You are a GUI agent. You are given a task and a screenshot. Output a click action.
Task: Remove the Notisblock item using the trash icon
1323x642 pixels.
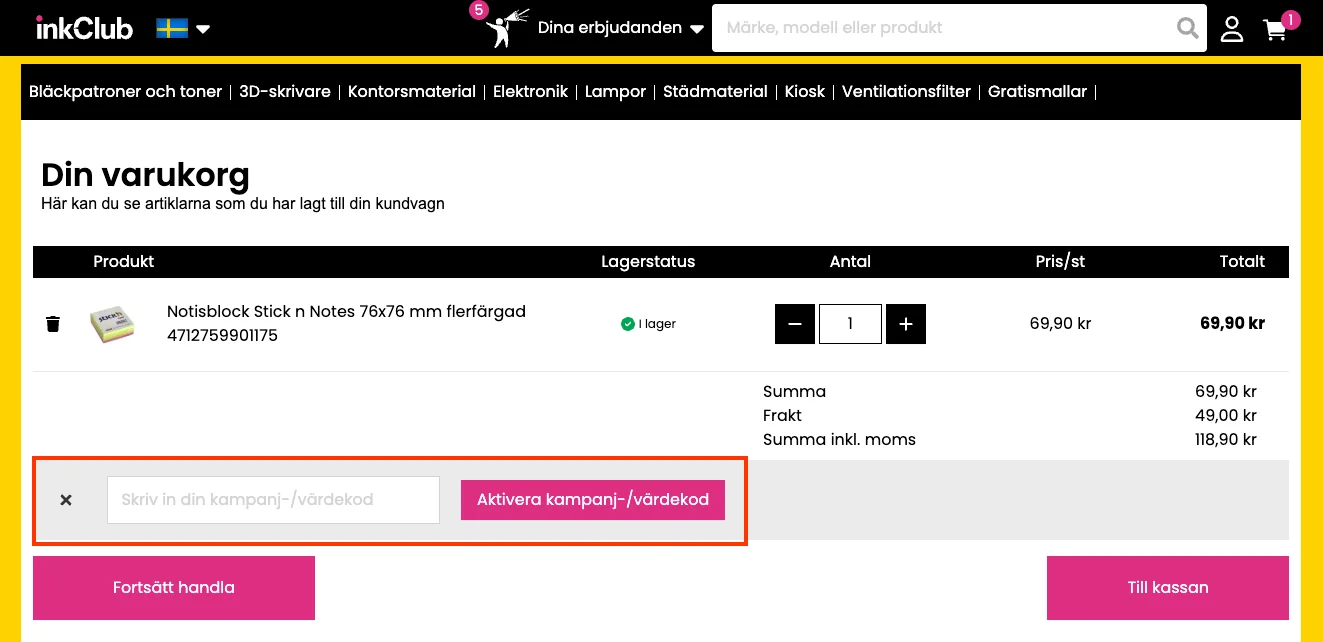pos(53,323)
